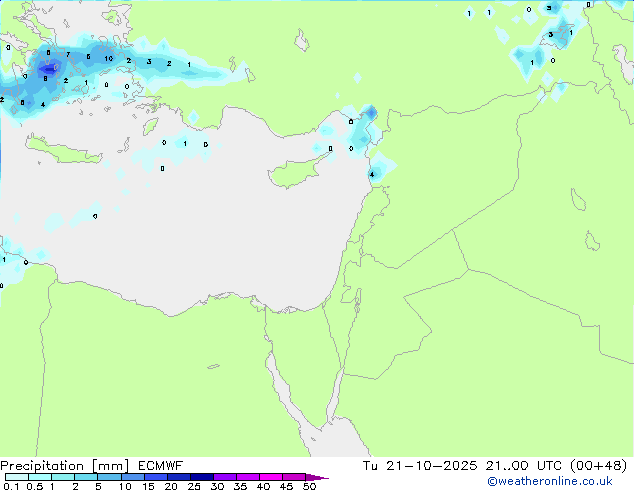Click the legend arrow tip above 50

pyautogui.click(x=317, y=477)
